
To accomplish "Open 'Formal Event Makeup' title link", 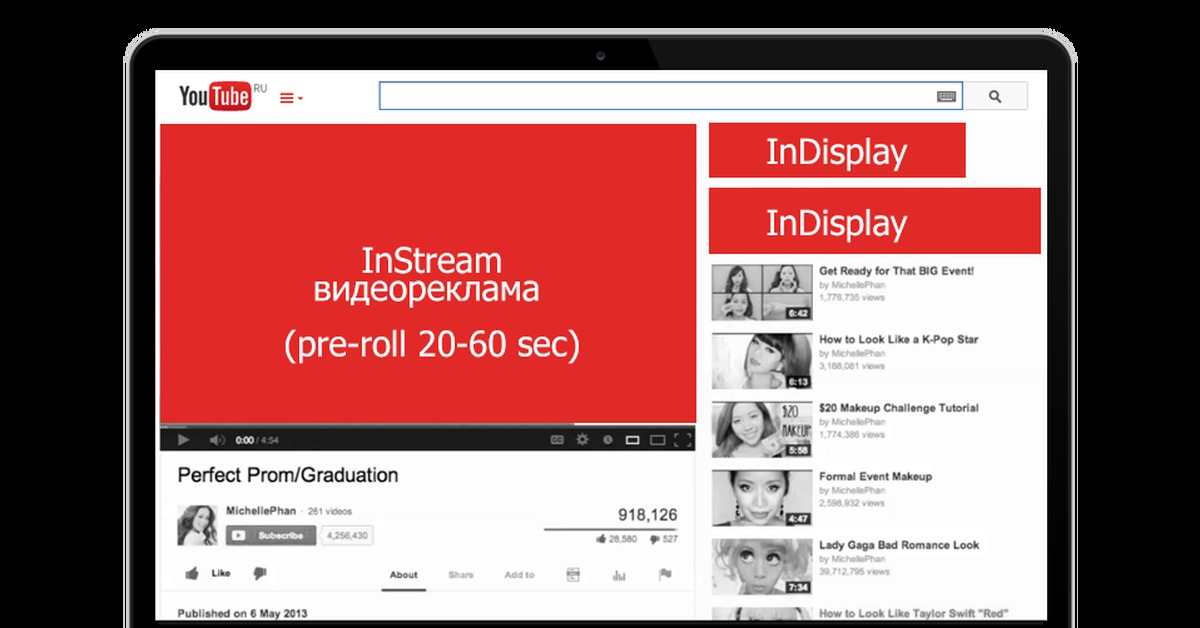I will pos(875,477).
